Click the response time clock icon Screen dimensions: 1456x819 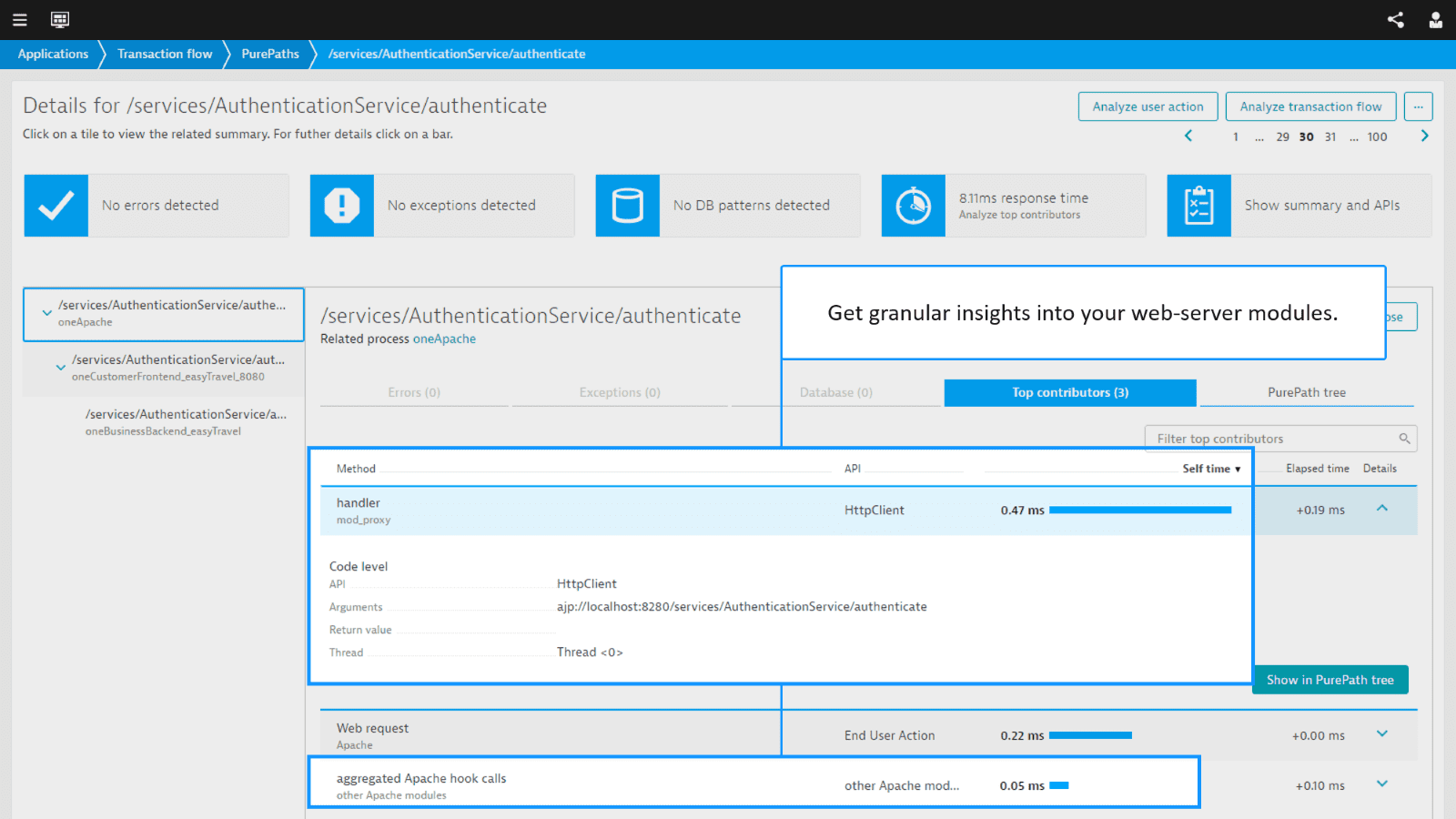pyautogui.click(x=914, y=206)
